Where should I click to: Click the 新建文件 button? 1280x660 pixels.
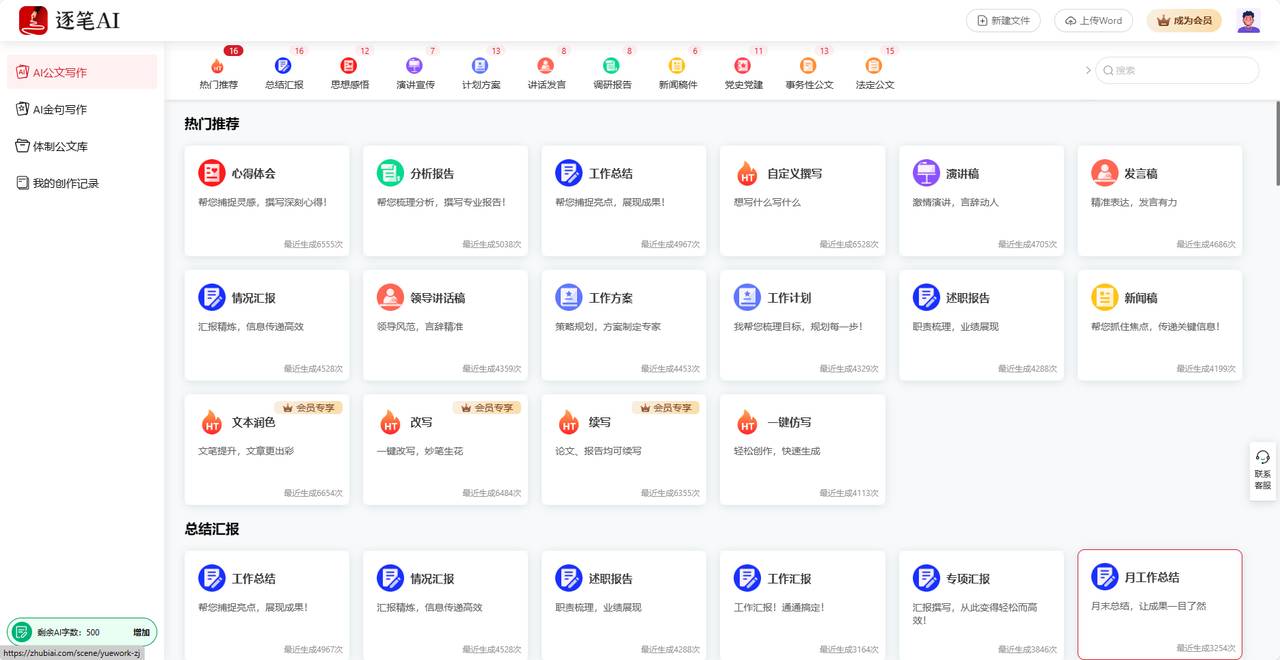1003,19
